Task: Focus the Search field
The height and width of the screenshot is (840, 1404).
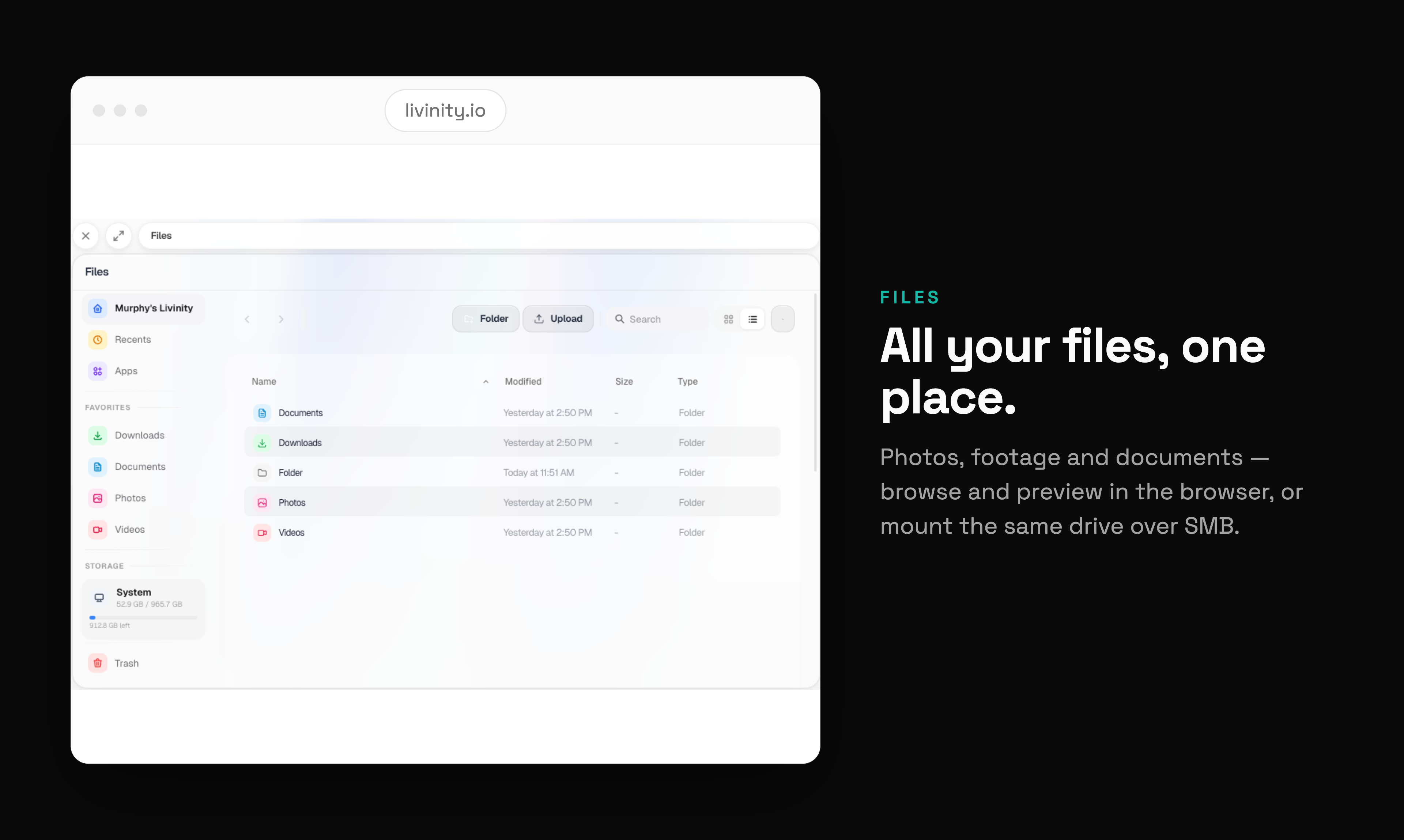Action: (658, 319)
